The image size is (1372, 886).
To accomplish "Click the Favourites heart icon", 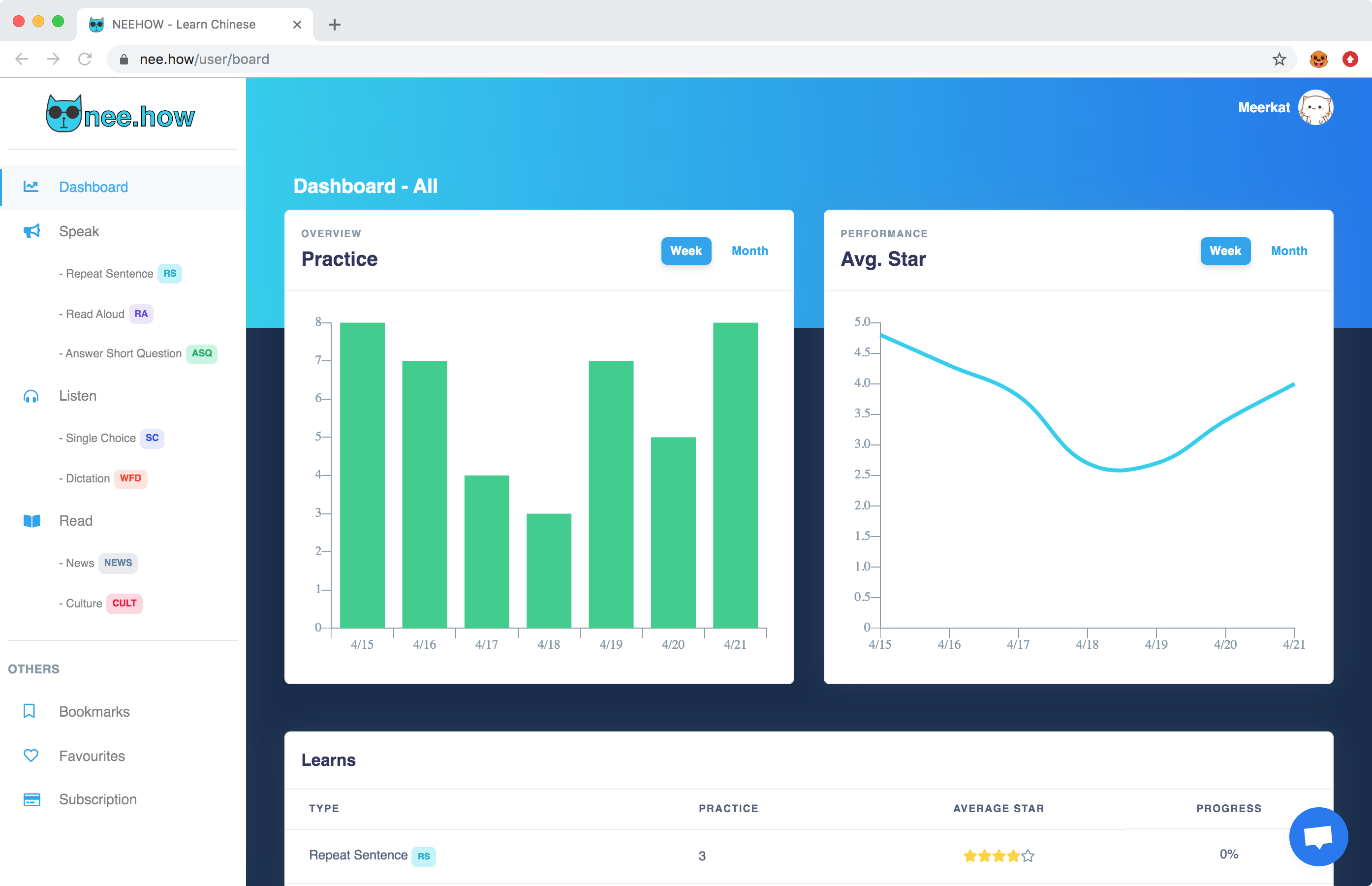I will coord(31,756).
